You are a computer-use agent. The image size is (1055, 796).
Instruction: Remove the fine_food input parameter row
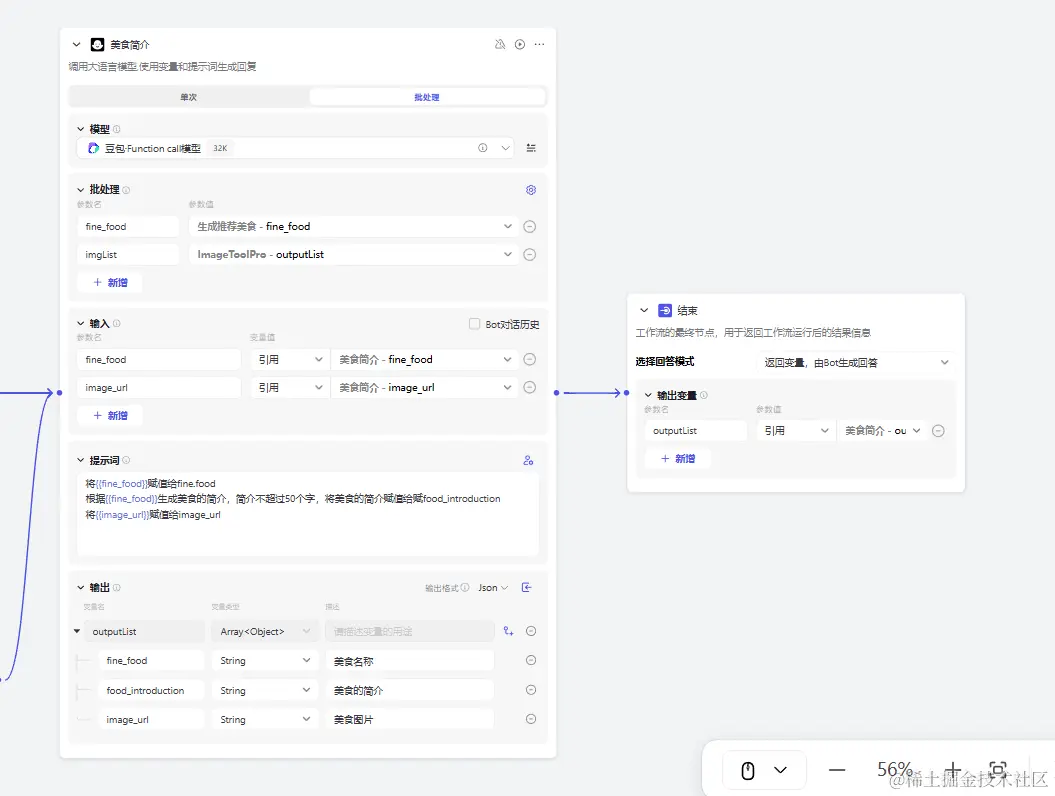pos(530,359)
